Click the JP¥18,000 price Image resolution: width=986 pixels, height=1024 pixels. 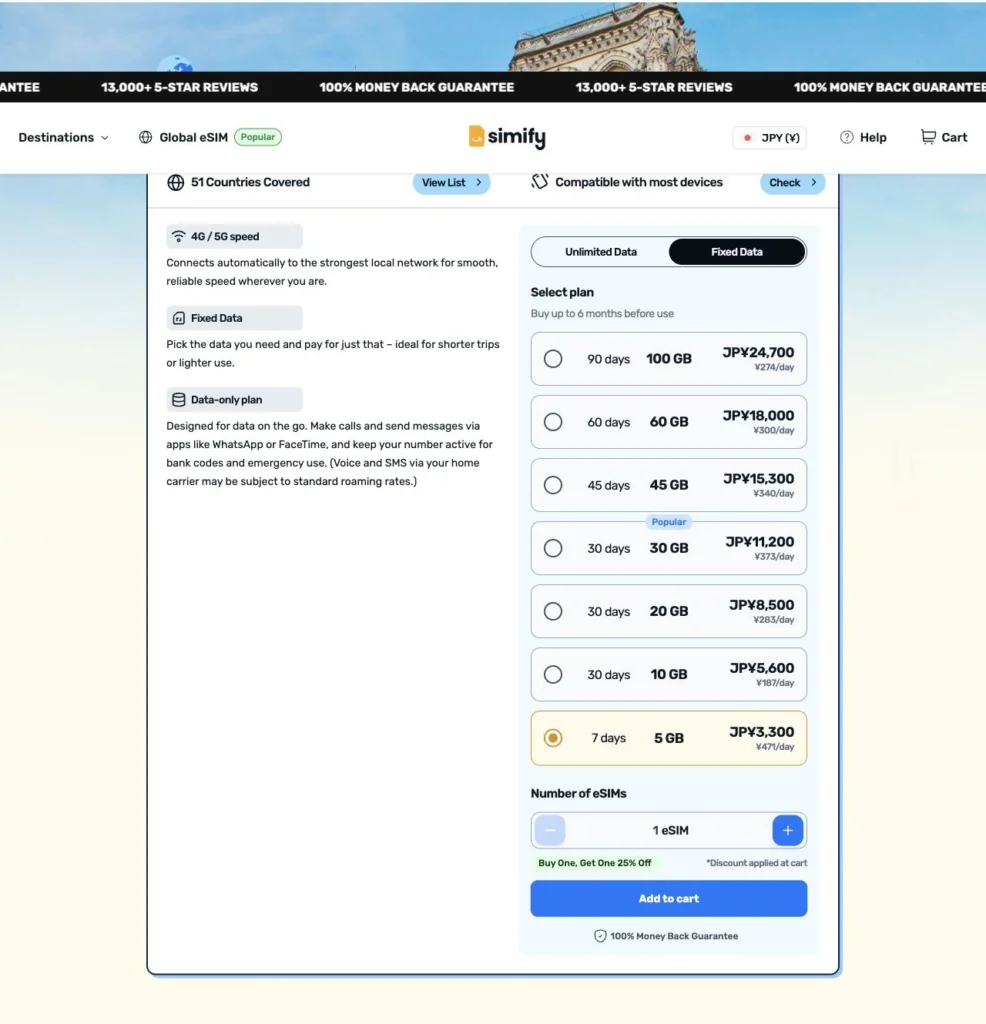pyautogui.click(x=758, y=416)
